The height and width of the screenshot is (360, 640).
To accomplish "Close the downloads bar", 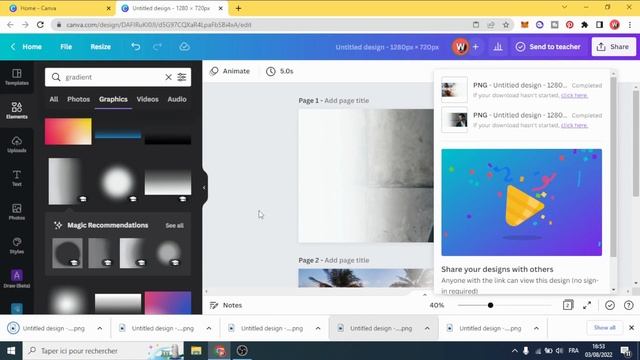I will pos(631,328).
